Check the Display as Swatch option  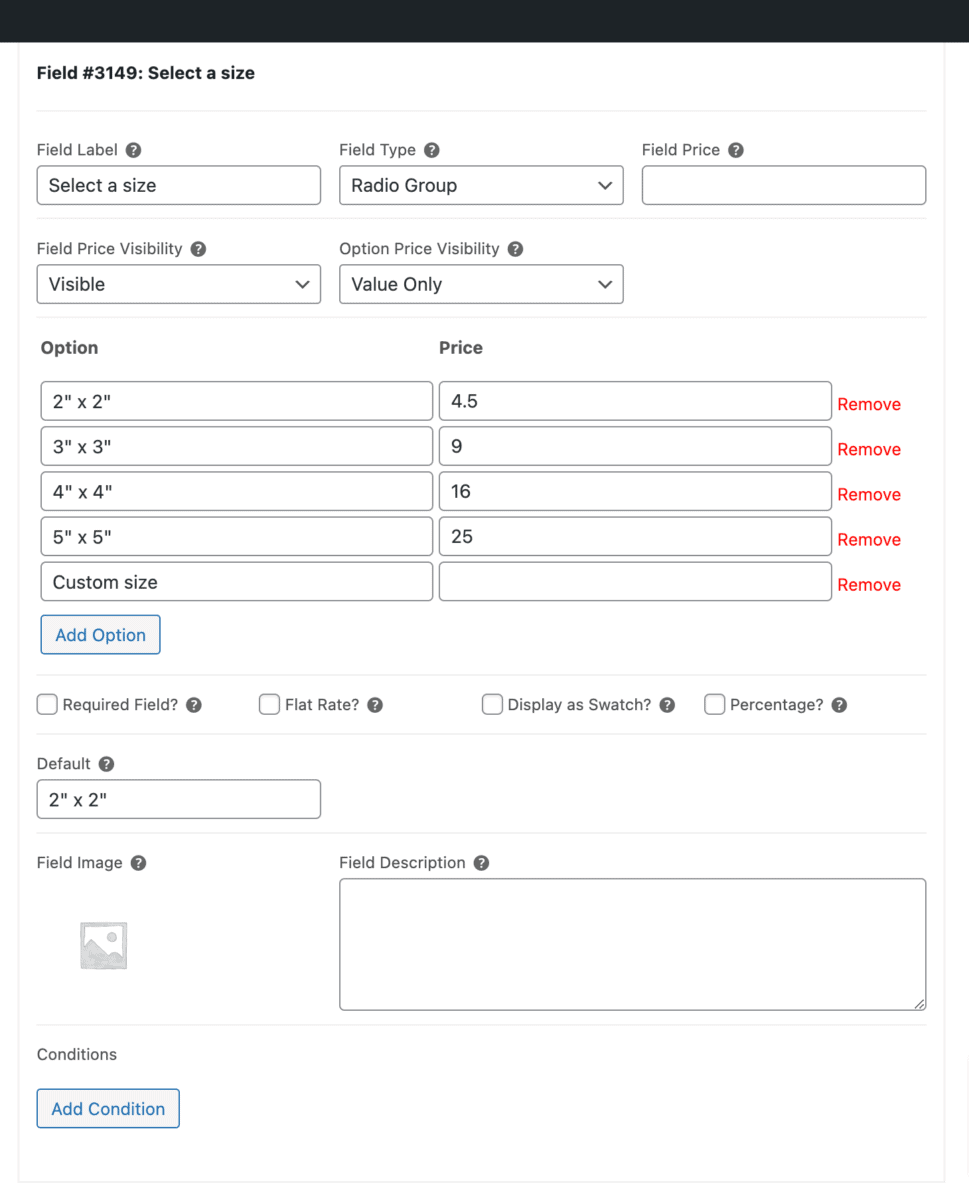(492, 705)
